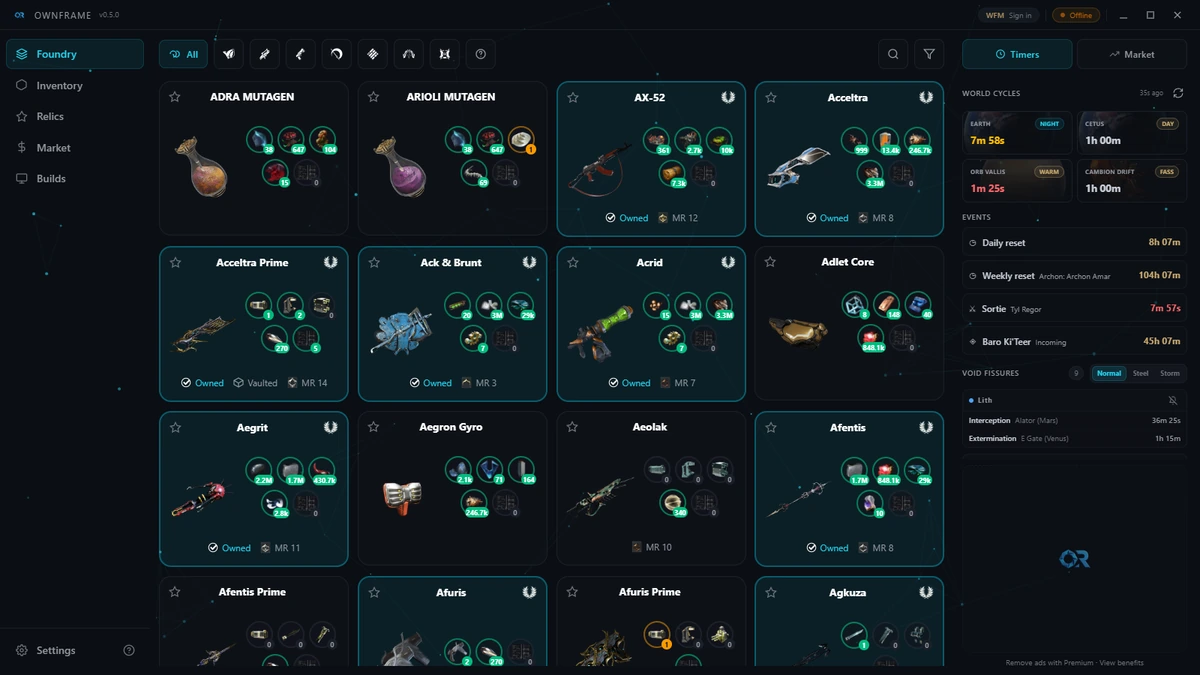Viewport: 1200px width, 675px height.
Task: Select the companion category filter icon
Action: (445, 54)
